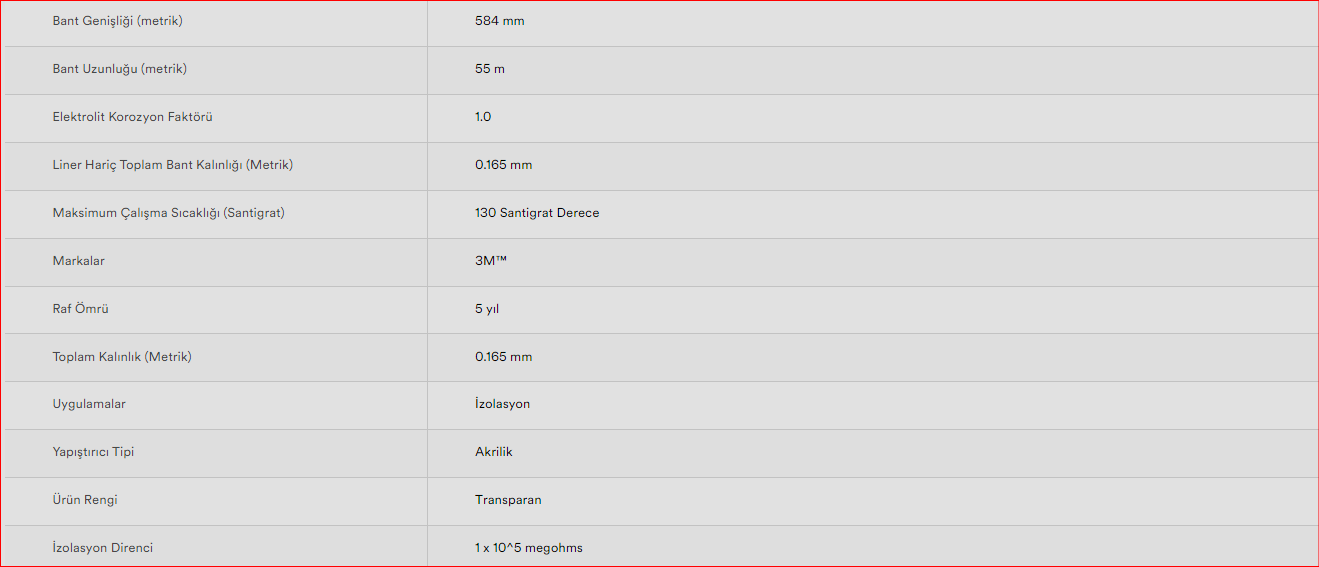Click the "3M™" brand value
1319x567 pixels.
coord(491,261)
